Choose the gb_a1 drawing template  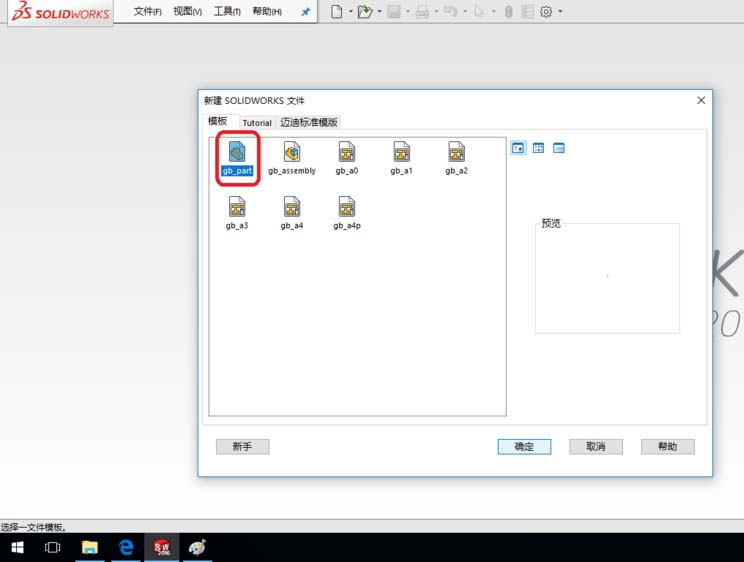[401, 159]
